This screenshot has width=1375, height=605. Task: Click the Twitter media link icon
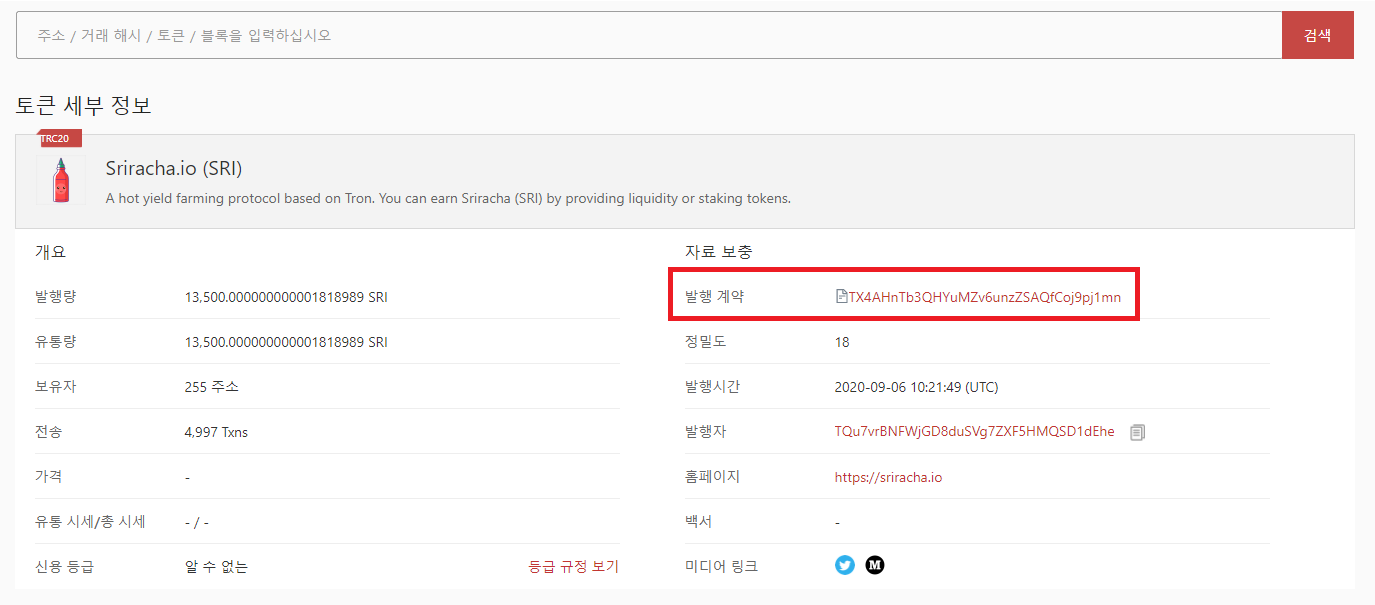click(x=845, y=565)
